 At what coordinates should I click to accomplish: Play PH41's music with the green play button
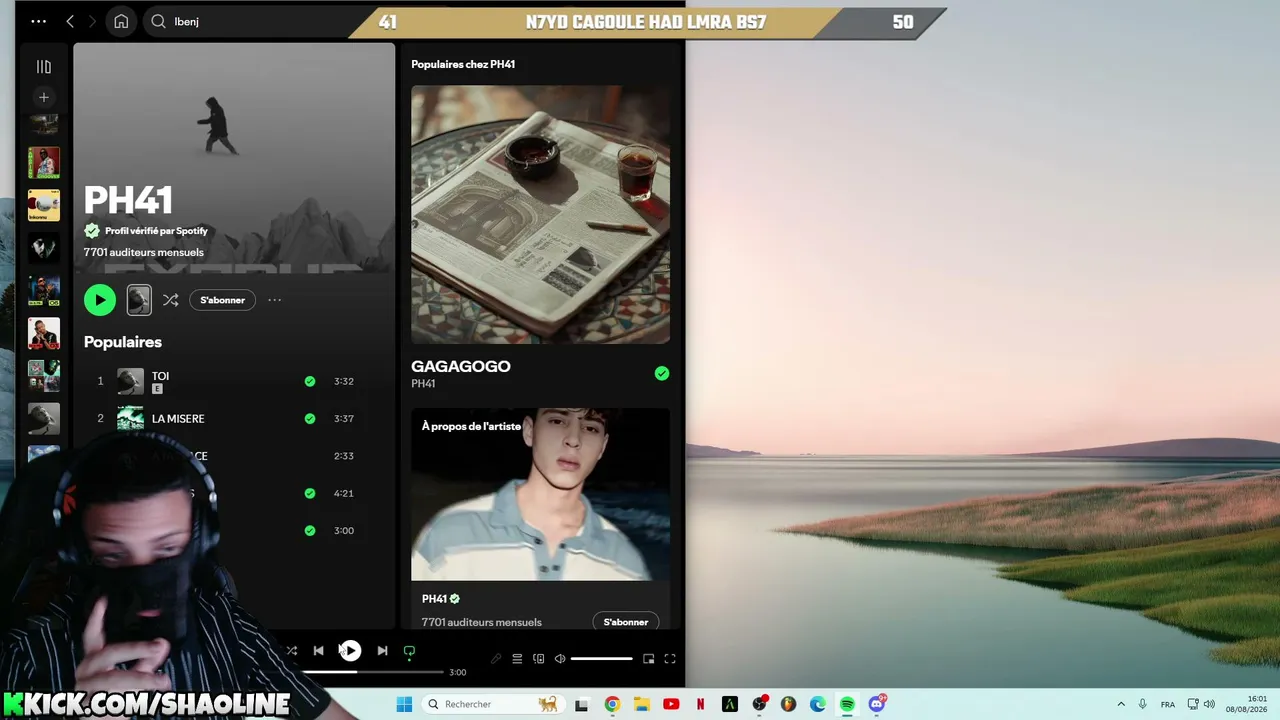pos(100,300)
